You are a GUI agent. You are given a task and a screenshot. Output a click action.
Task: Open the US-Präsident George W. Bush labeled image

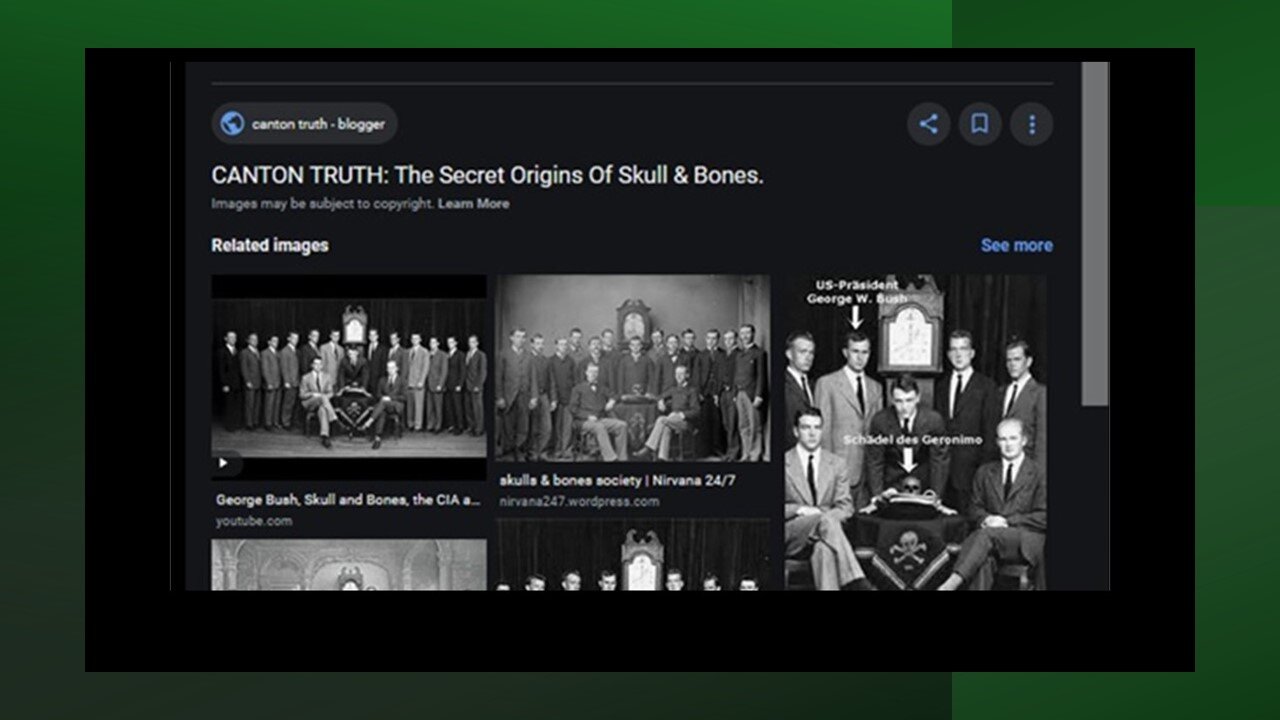pyautogui.click(x=915, y=432)
